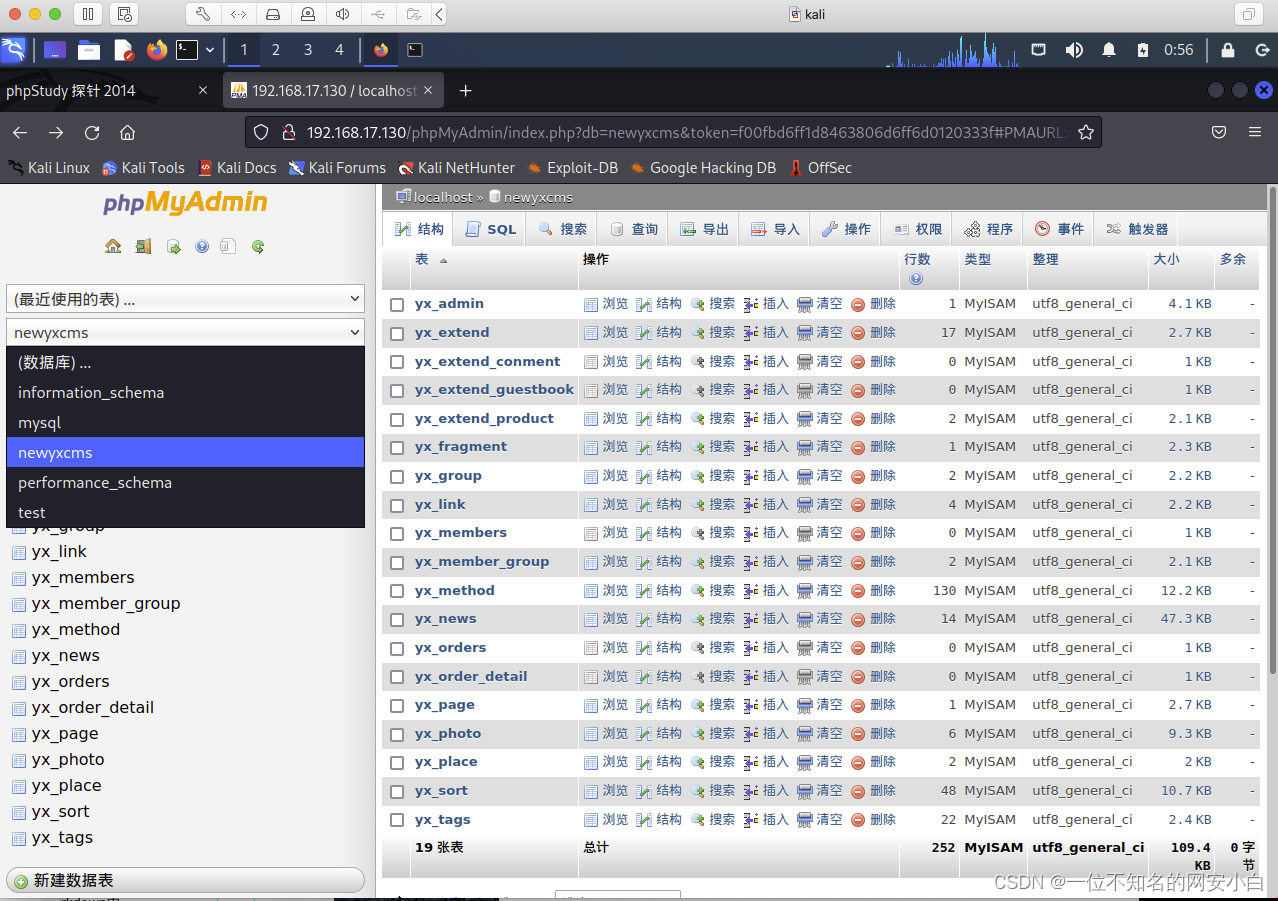Viewport: 1278px width, 901px height.
Task: Empty the yx_extend table
Action: tap(819, 333)
